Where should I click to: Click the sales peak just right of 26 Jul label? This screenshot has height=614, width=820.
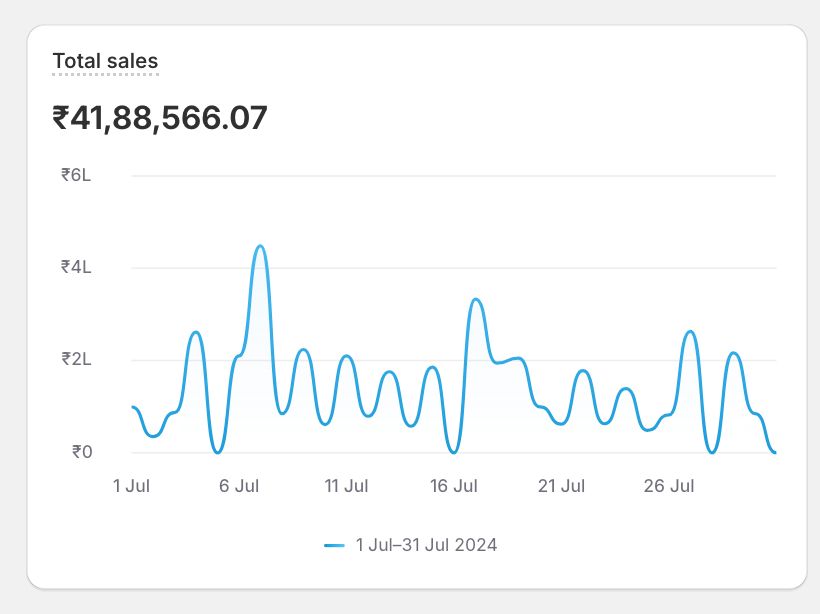(690, 332)
